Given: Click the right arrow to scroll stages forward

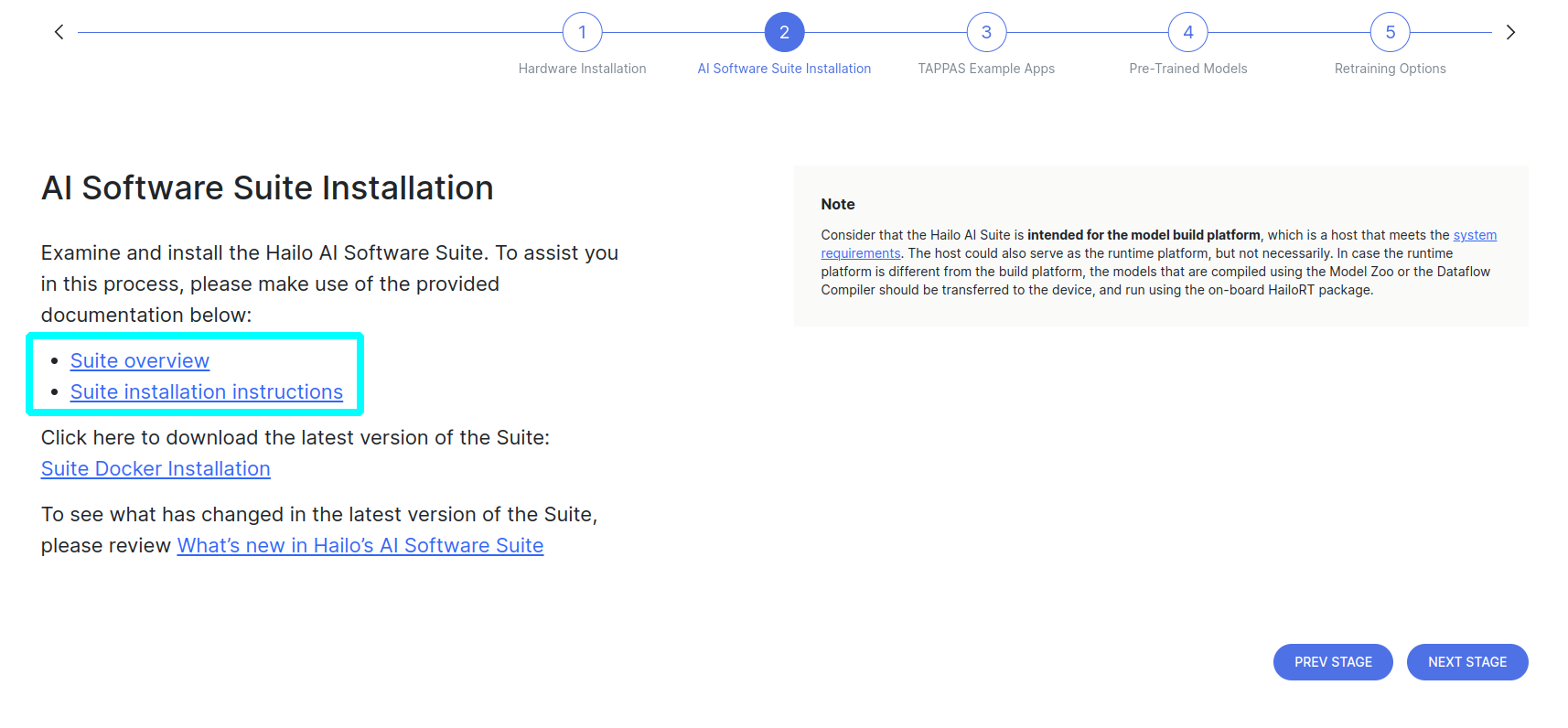Looking at the screenshot, I should click(x=1510, y=33).
